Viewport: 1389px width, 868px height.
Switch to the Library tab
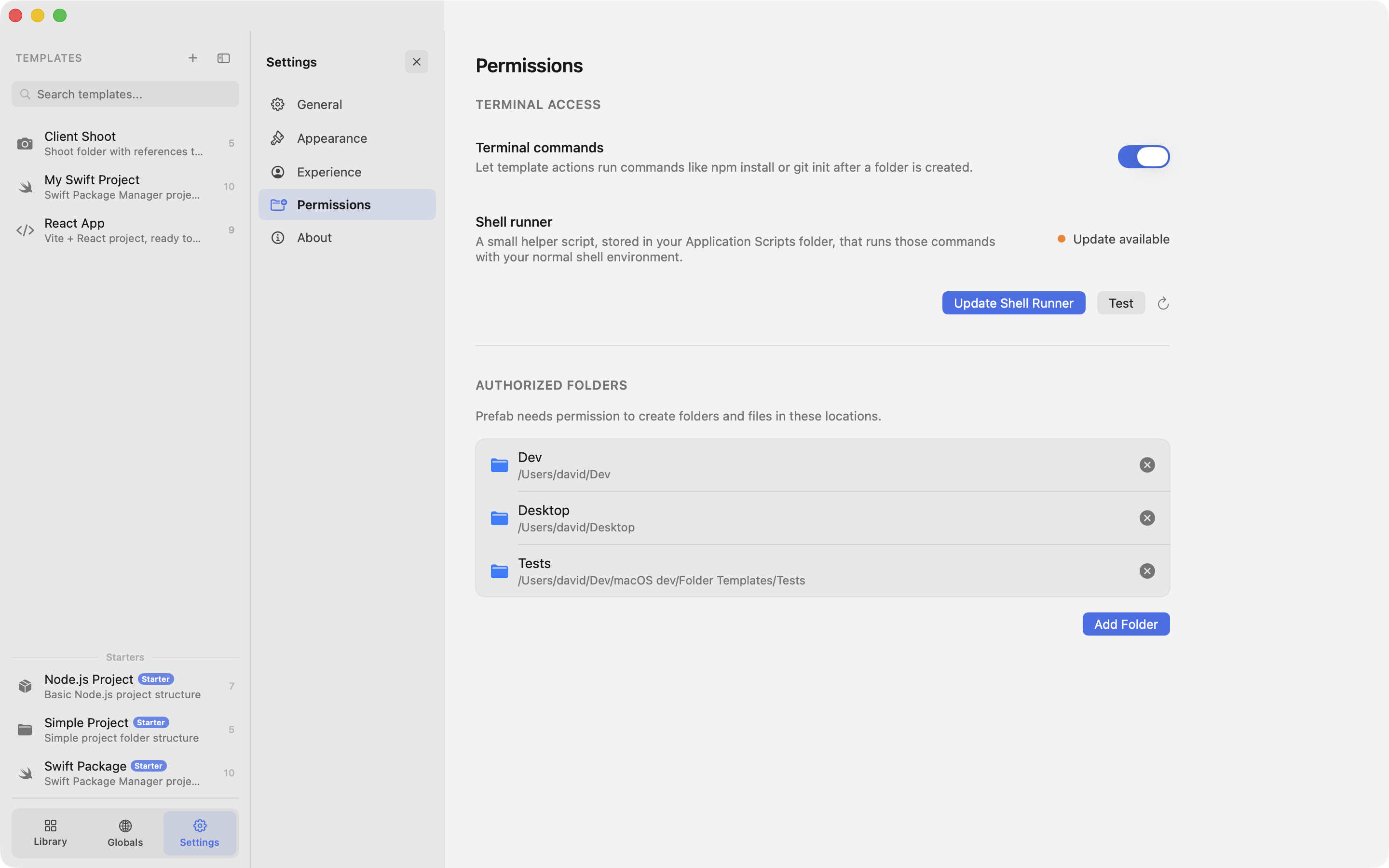pyautogui.click(x=51, y=832)
